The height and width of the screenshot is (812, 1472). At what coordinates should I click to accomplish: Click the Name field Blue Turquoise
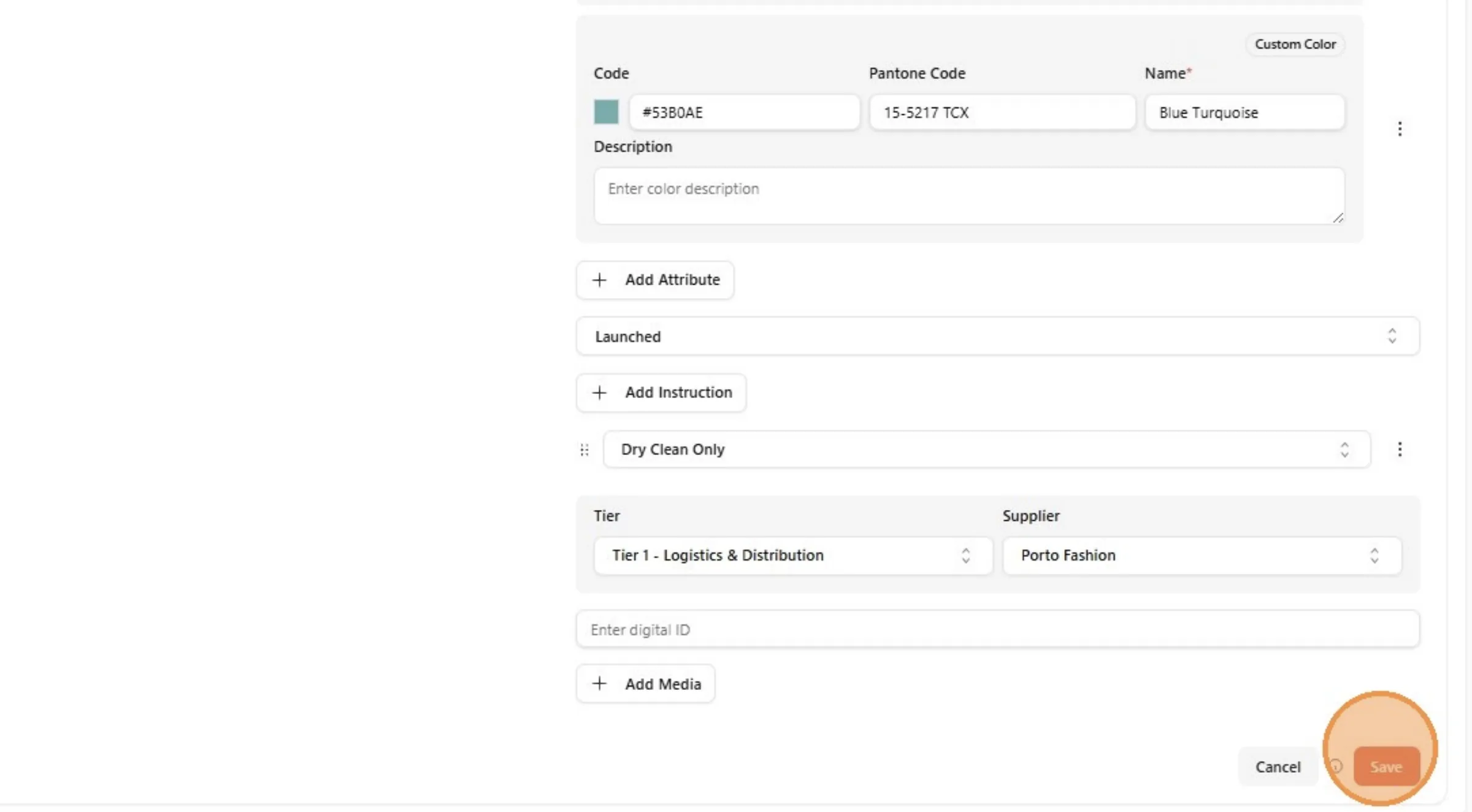(1245, 112)
